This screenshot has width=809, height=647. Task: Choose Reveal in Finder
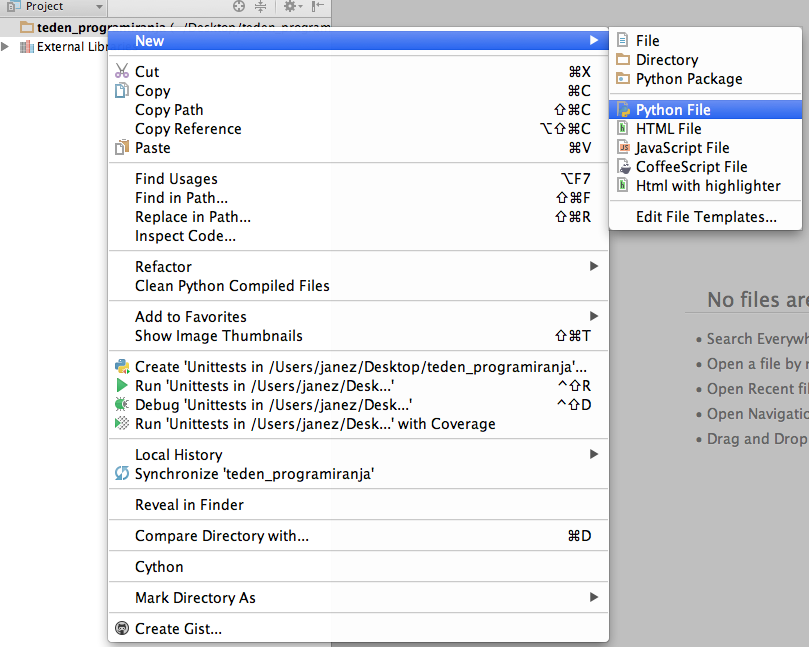(189, 505)
